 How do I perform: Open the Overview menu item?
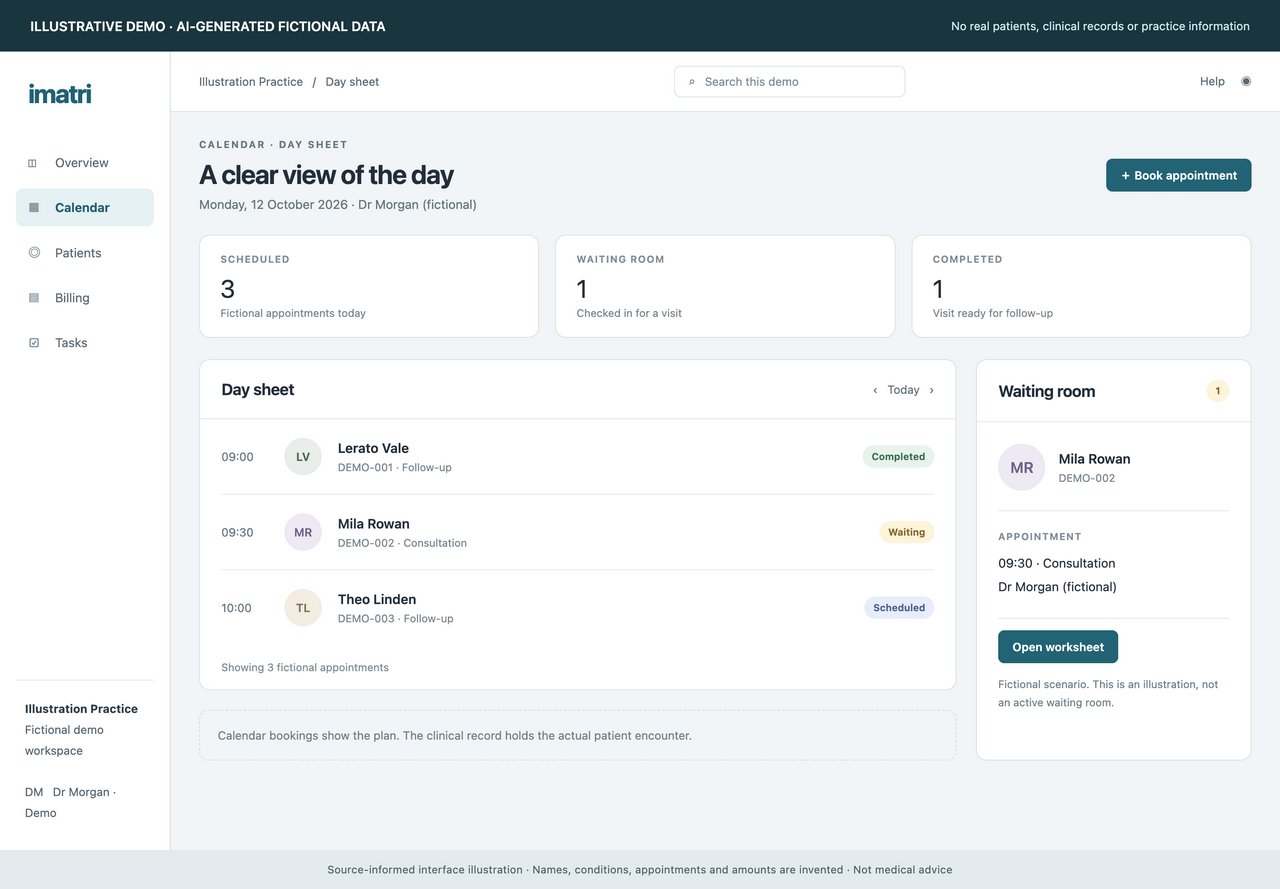pyautogui.click(x=85, y=163)
